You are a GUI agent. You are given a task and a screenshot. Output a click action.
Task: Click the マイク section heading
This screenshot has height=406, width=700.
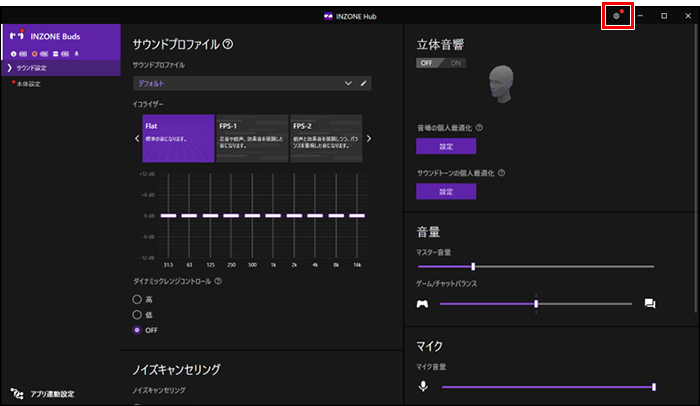click(429, 346)
